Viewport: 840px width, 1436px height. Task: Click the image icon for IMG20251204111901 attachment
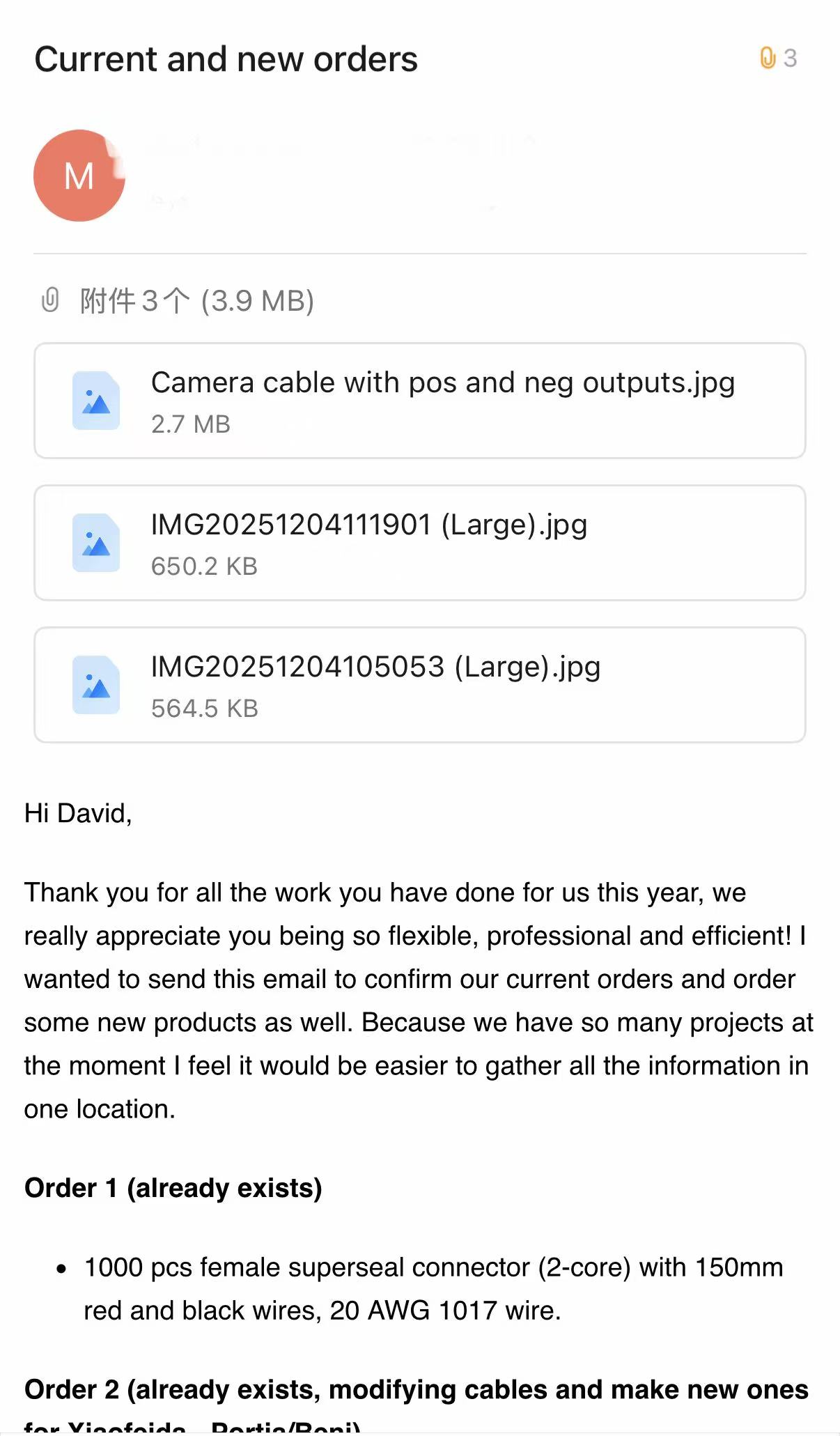click(96, 543)
